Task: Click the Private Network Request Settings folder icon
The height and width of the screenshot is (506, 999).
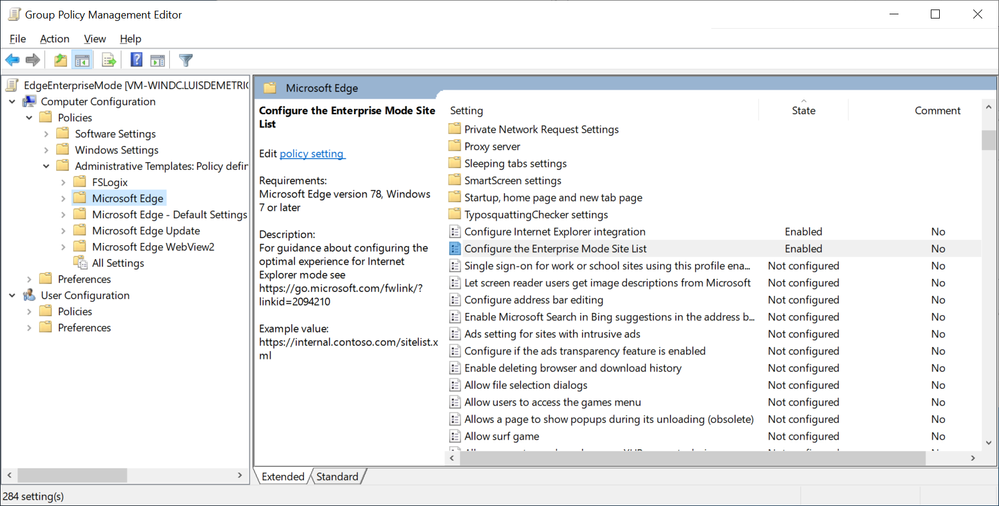Action: pyautogui.click(x=454, y=129)
